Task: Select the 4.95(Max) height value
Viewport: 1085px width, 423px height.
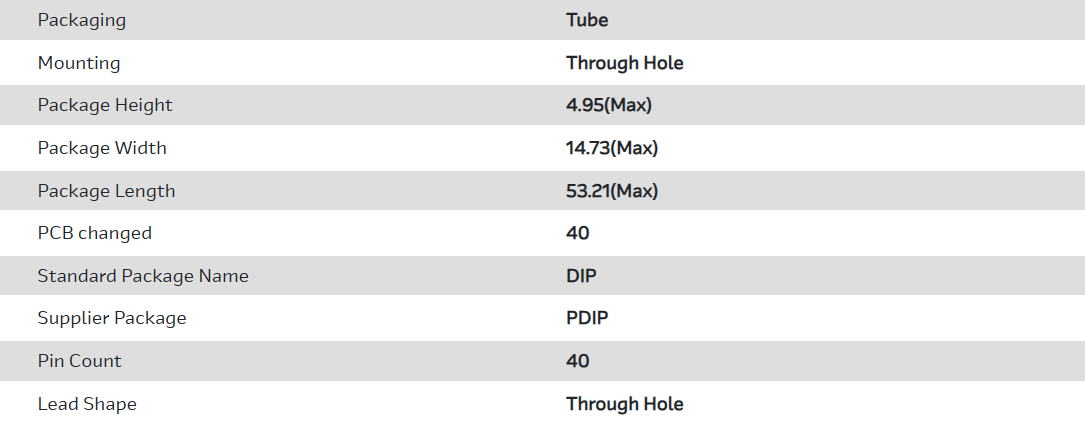Action: coord(609,105)
